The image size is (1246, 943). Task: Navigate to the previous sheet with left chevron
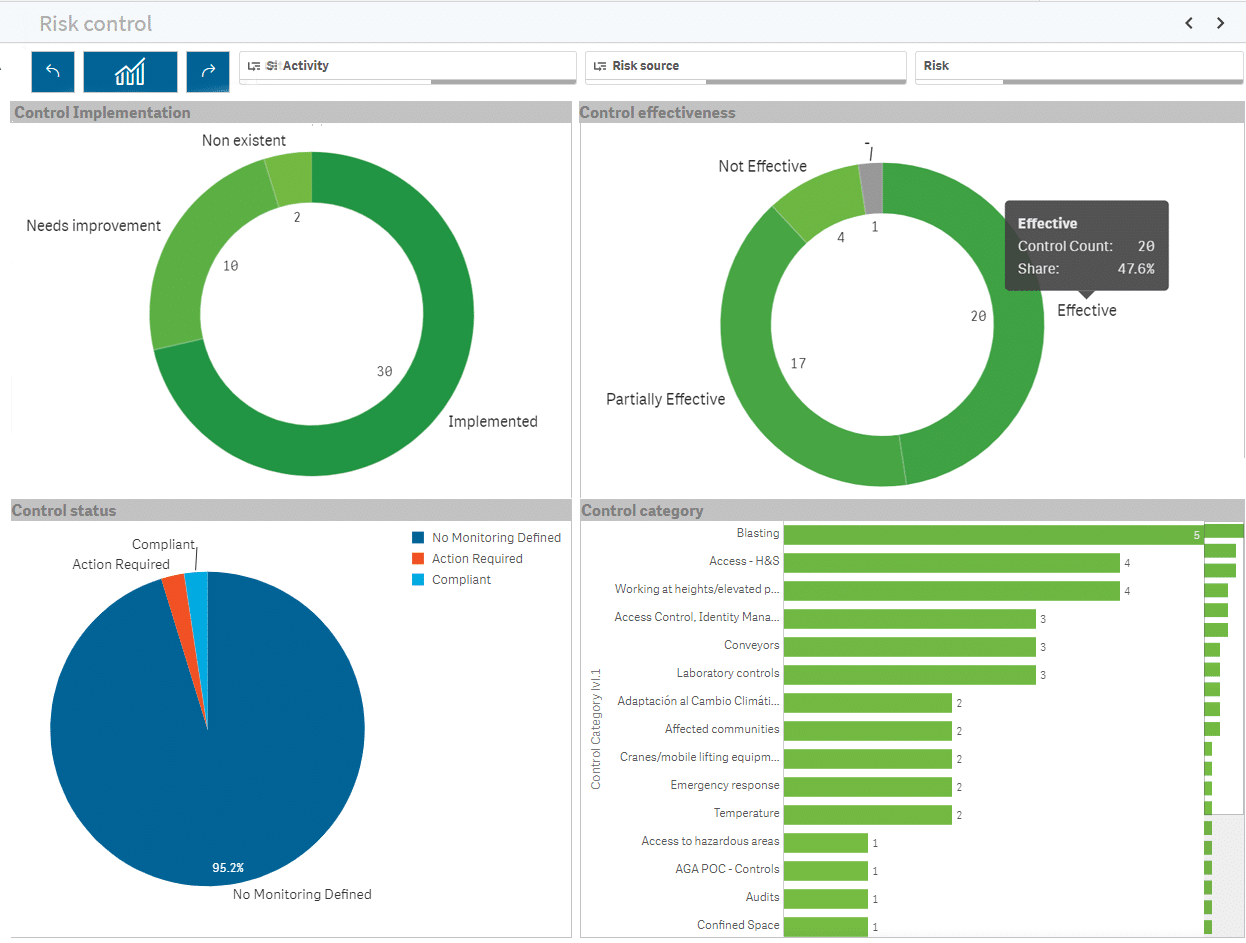(1188, 22)
